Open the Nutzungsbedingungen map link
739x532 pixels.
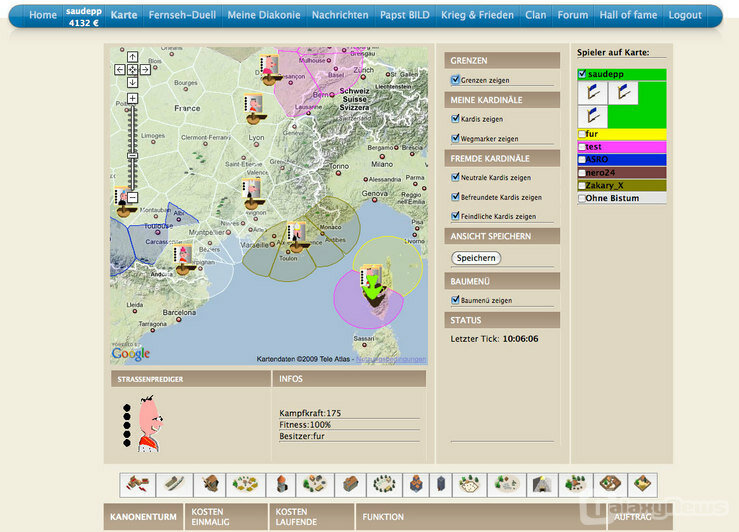click(x=391, y=359)
